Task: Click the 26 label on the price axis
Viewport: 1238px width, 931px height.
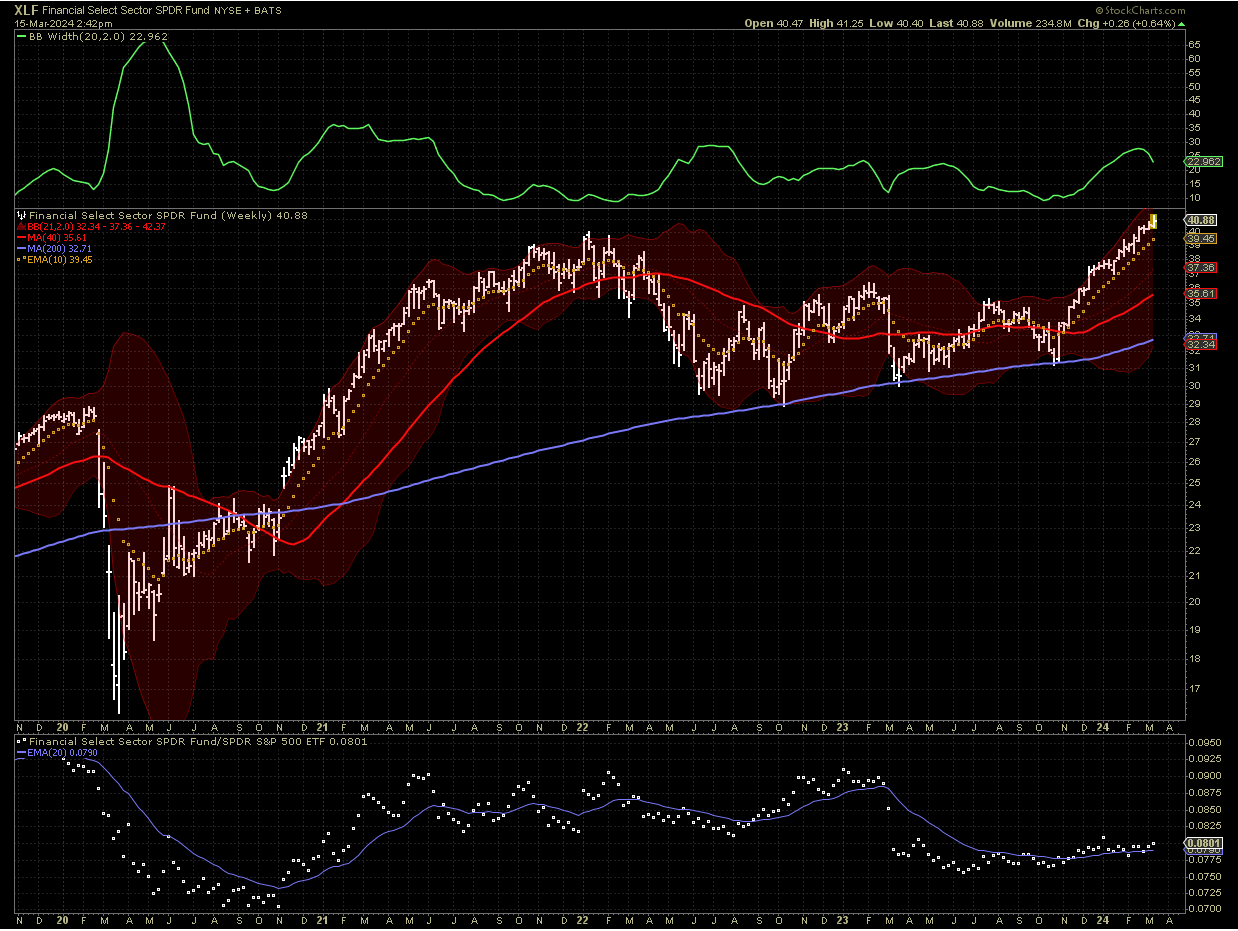Action: (x=1194, y=461)
